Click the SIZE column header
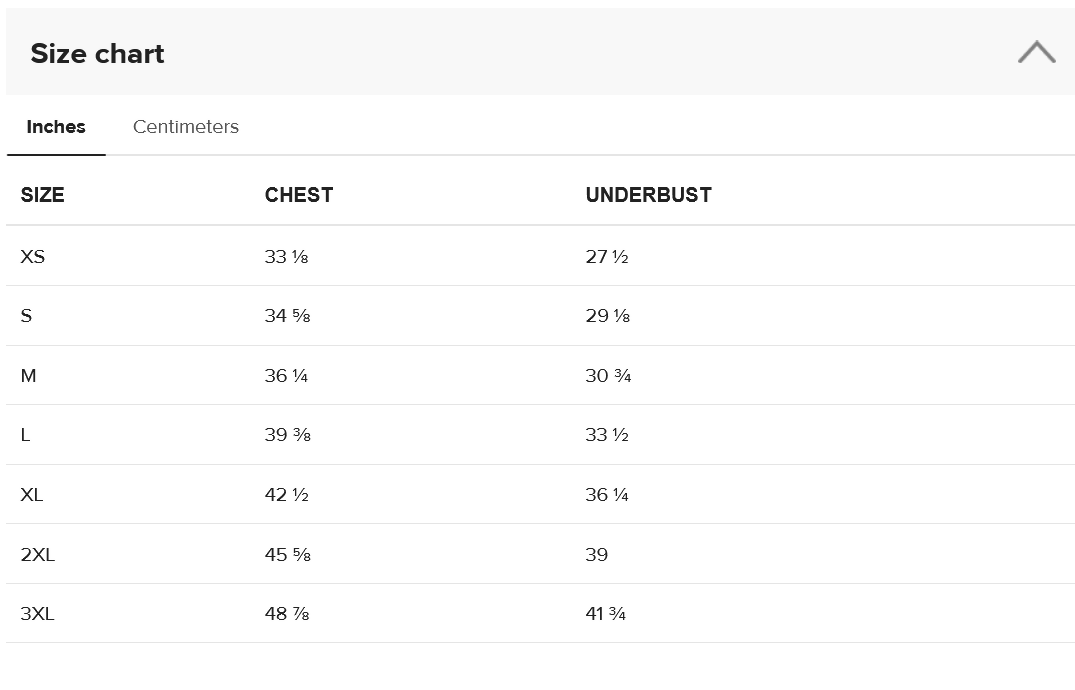Viewport: 1075px width, 690px height. coord(42,195)
